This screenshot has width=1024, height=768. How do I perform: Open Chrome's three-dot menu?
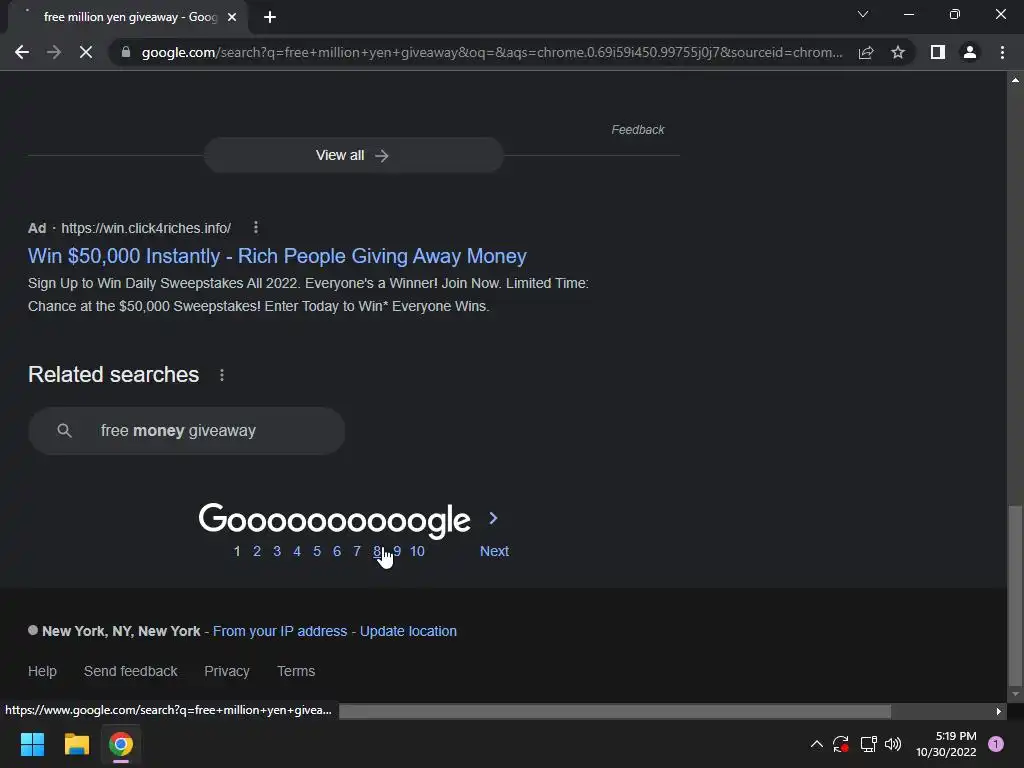click(x=1002, y=52)
